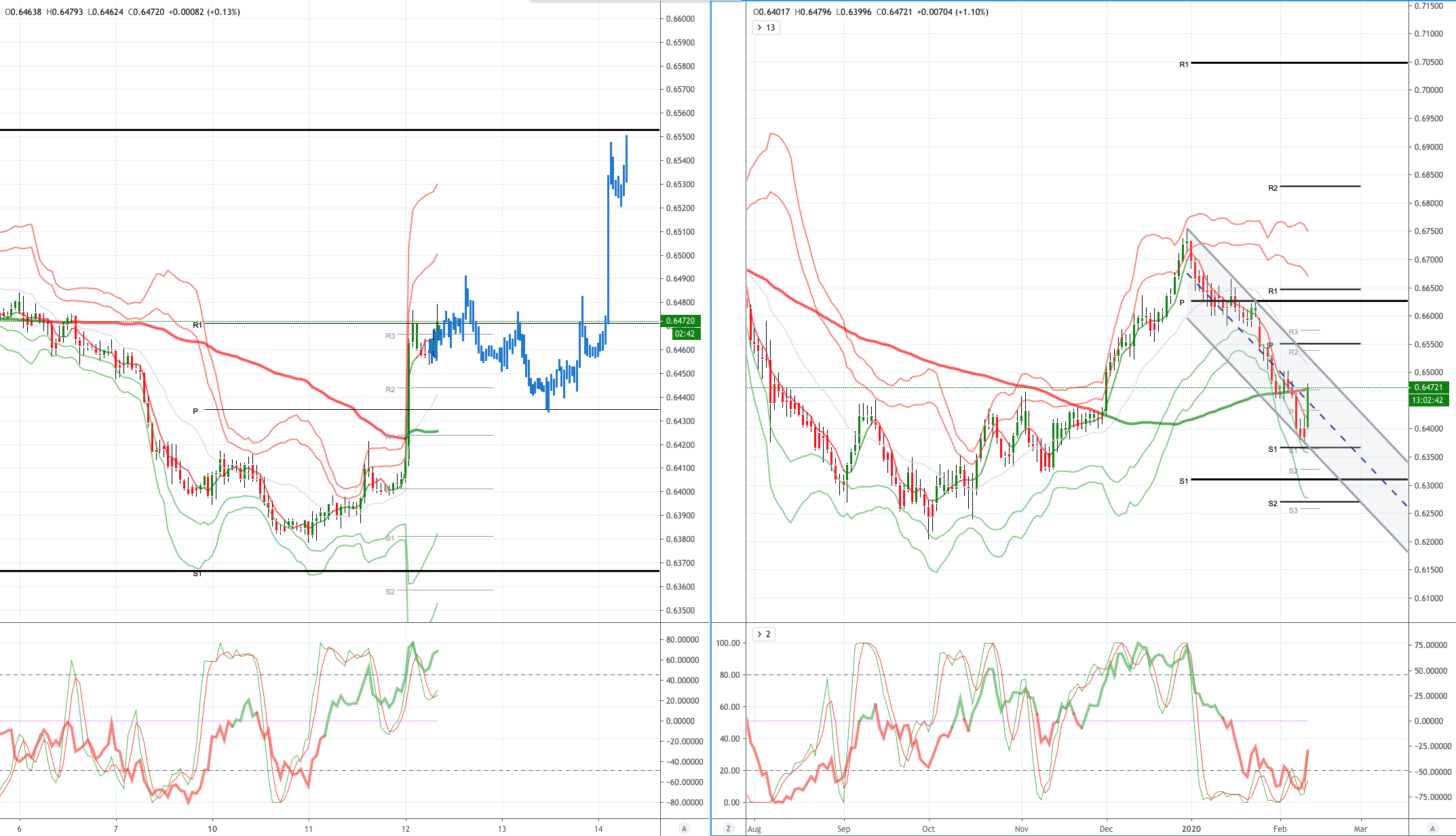1456x836 pixels.
Task: Click 80.00000 on left indicator scale
Action: click(x=682, y=640)
